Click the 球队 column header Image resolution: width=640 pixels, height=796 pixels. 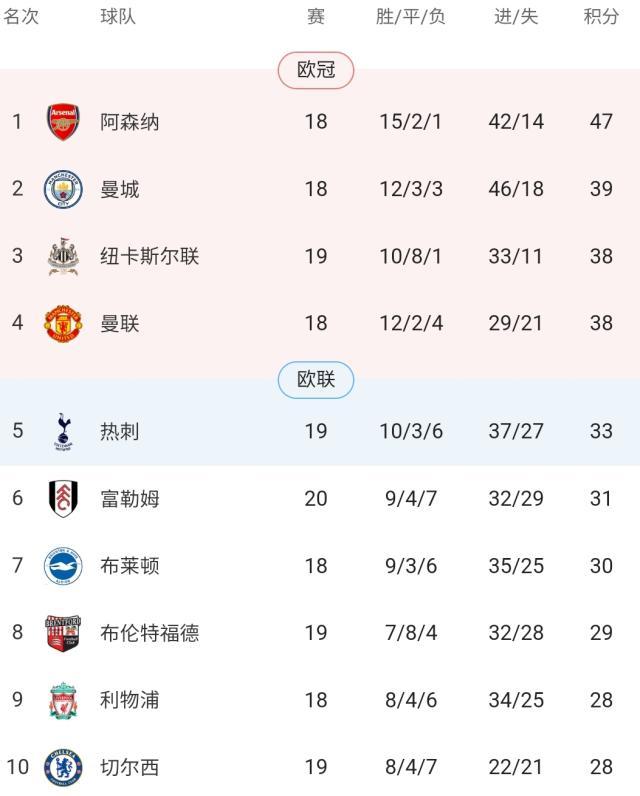pyautogui.click(x=118, y=17)
